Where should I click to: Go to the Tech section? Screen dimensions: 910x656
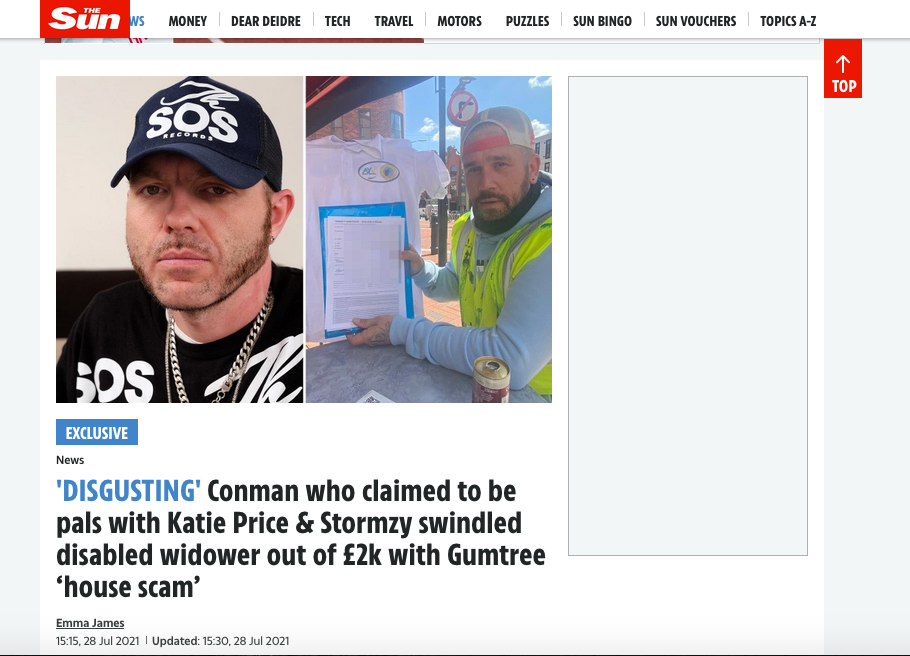point(337,21)
